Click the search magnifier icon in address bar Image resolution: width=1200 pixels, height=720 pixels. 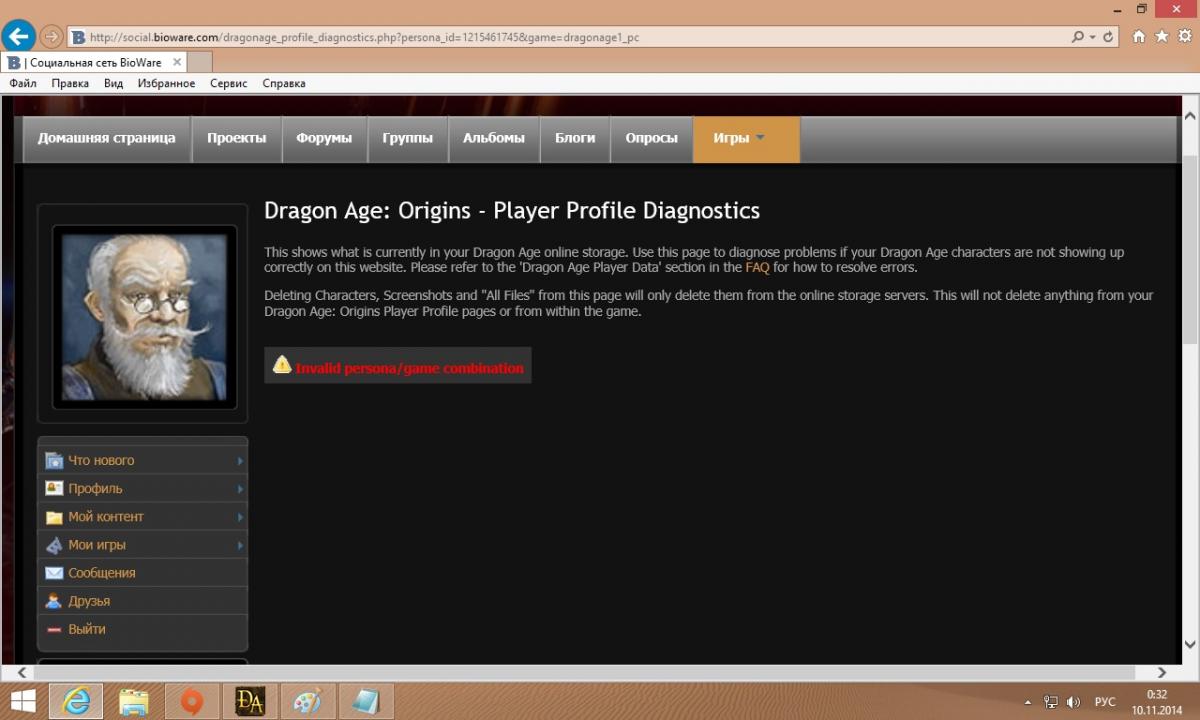click(1078, 37)
